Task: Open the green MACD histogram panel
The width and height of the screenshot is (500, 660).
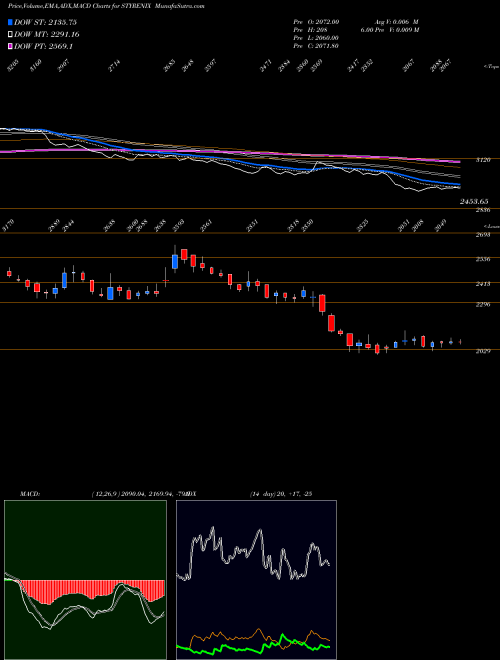Action: coord(85,580)
